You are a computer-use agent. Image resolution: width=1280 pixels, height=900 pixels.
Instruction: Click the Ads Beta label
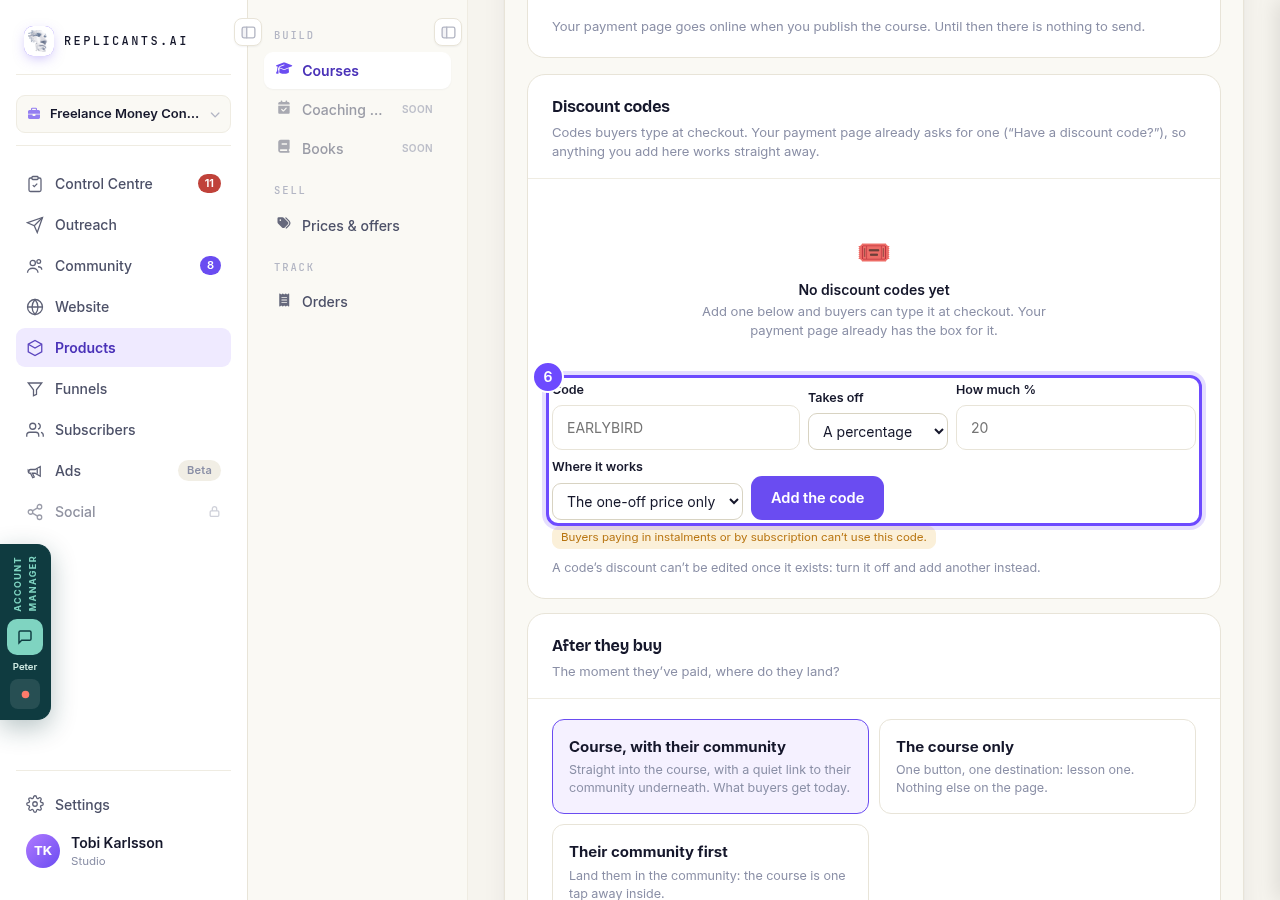pyautogui.click(x=199, y=471)
